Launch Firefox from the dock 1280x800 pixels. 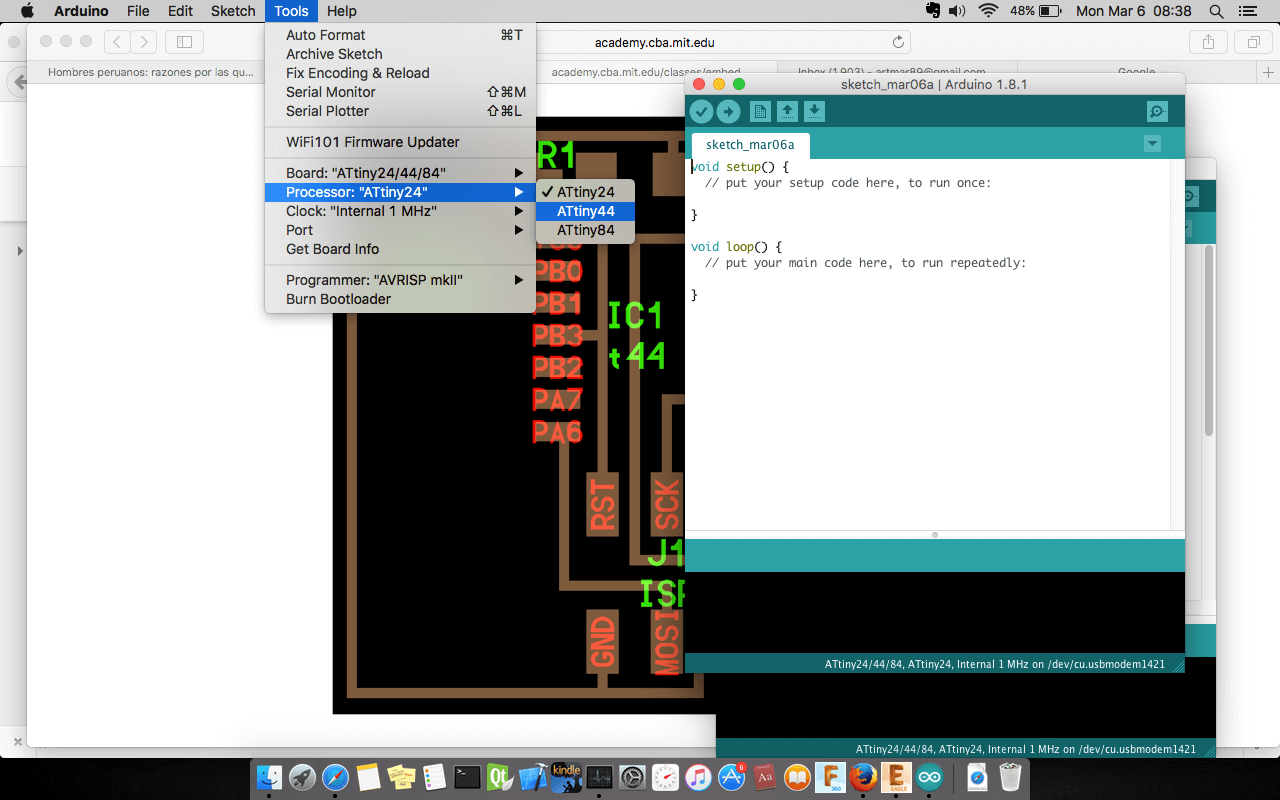[862, 776]
